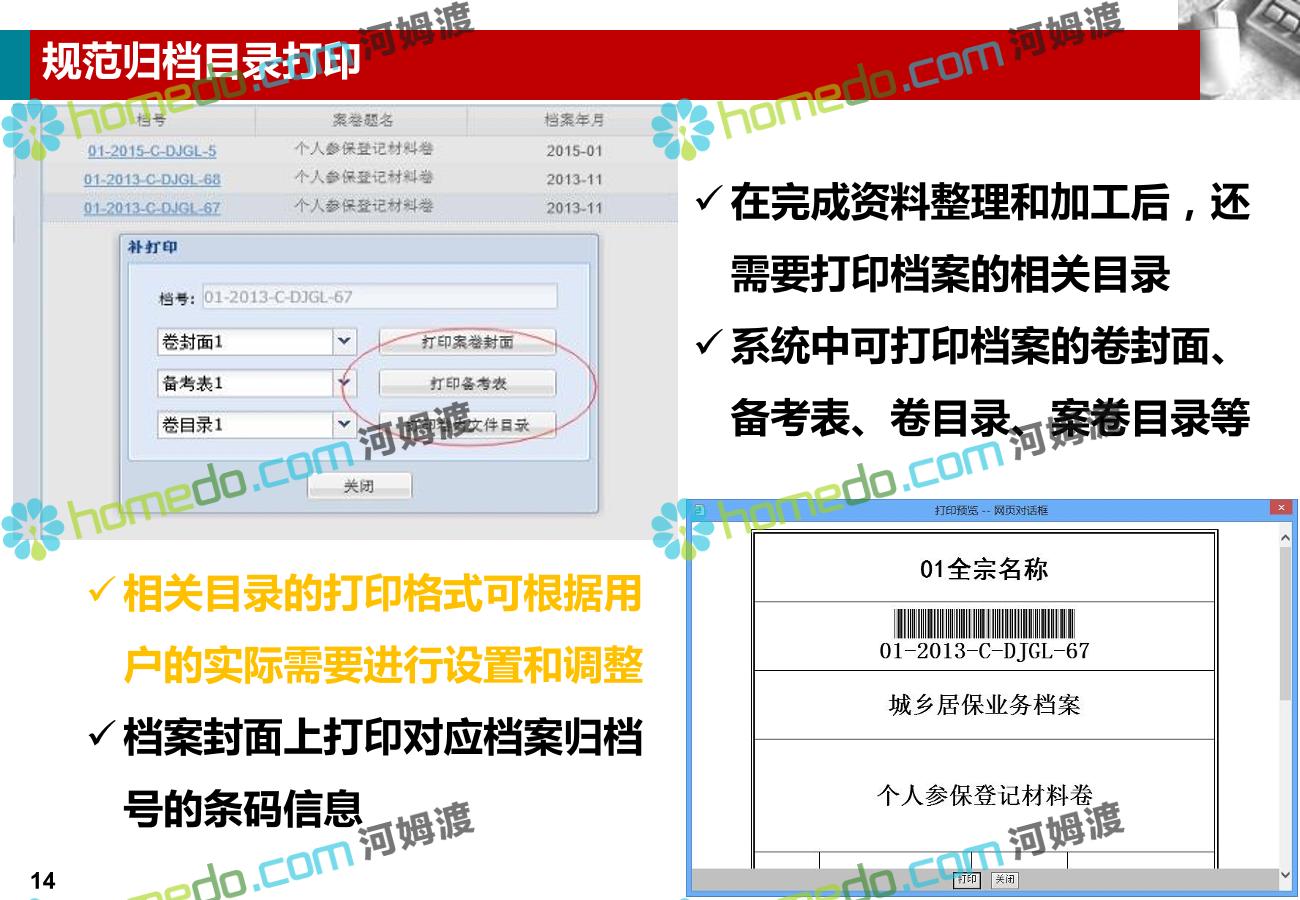This screenshot has width=1300, height=900.
Task: Open archive link 01-2015-C-DJGL-5
Action: tap(152, 152)
